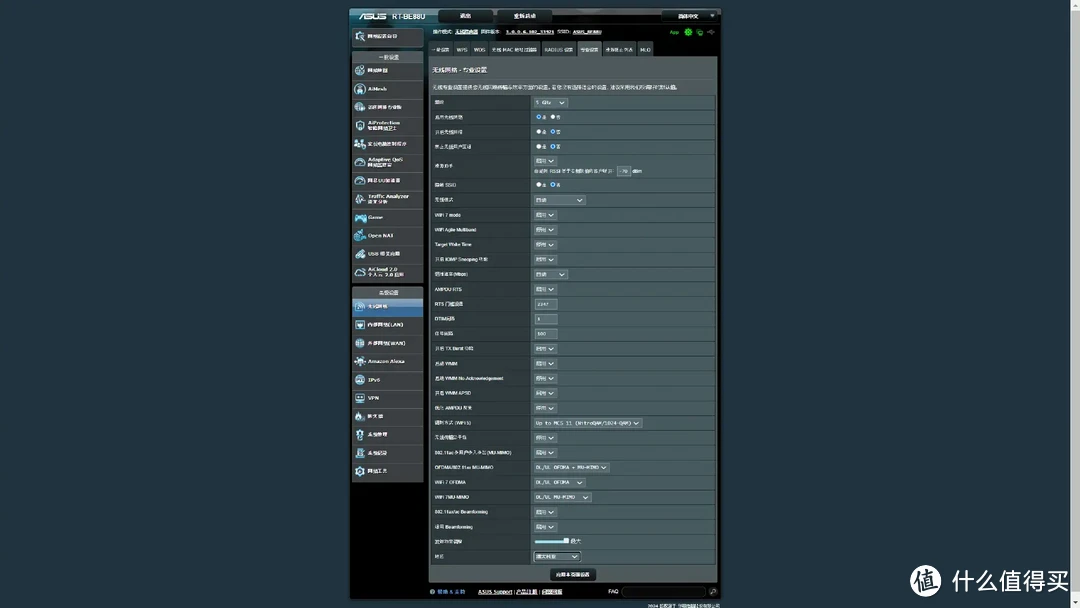
Task: Select No for Enable Radio
Action: point(553,117)
